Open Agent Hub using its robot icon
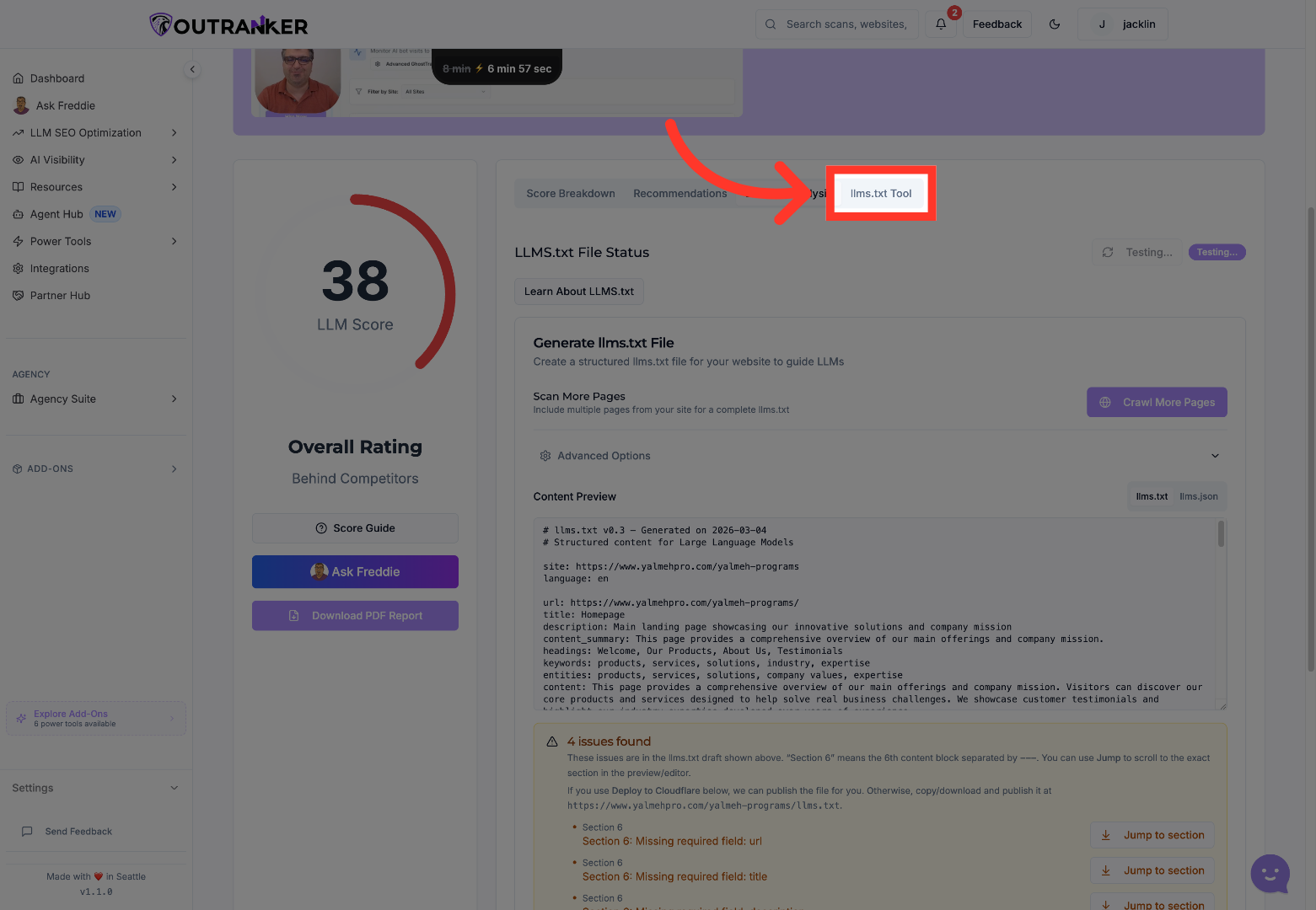 (18, 214)
